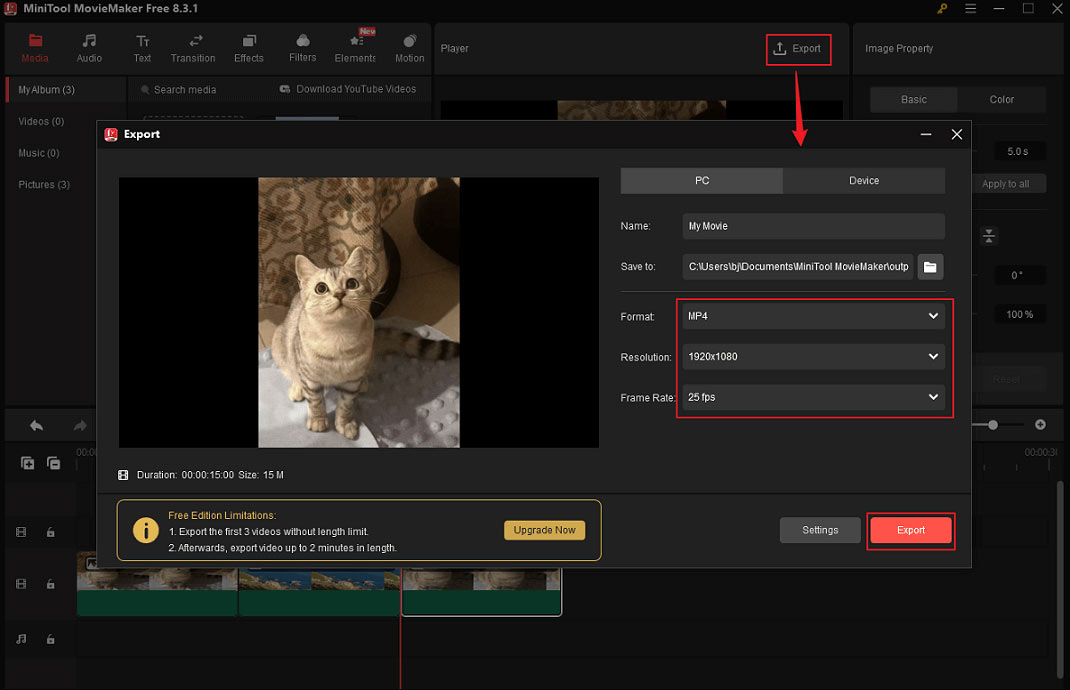The image size is (1070, 690).
Task: Click the Upgrade Now button
Action: (x=544, y=530)
